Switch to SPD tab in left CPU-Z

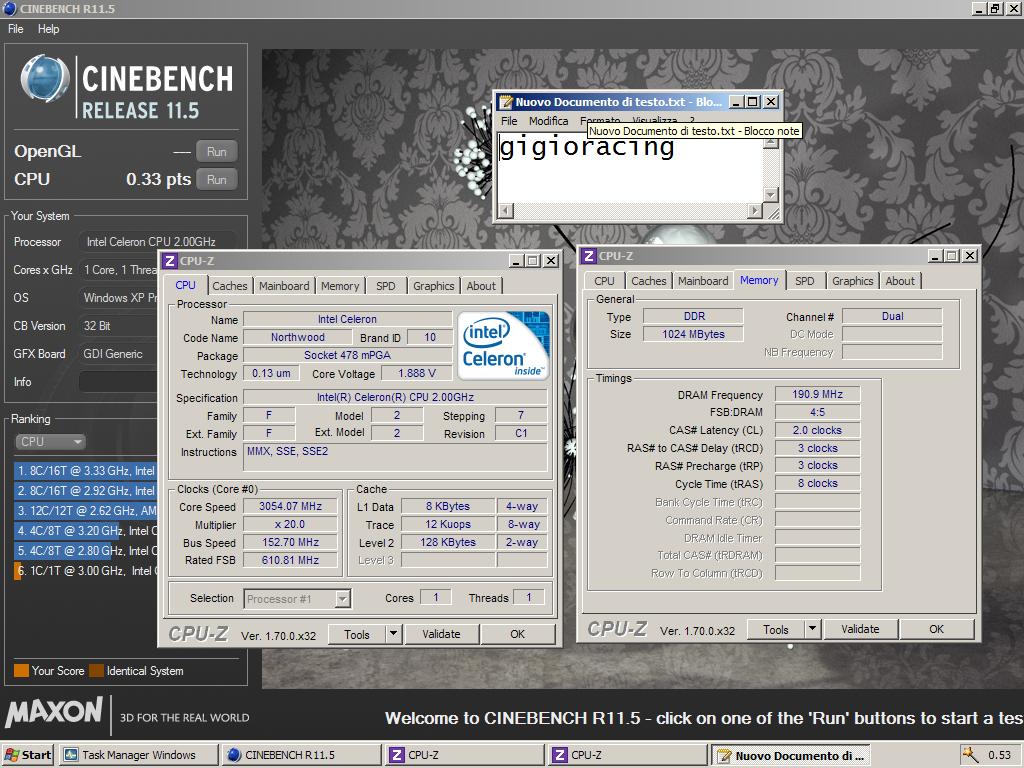point(386,286)
